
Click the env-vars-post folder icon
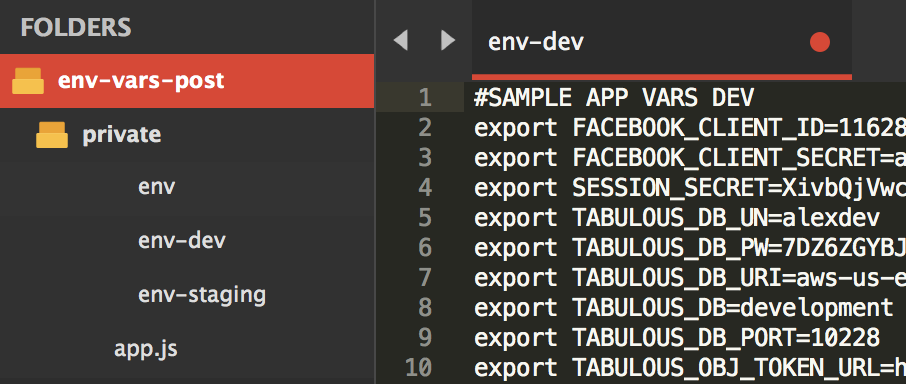[x=28, y=81]
